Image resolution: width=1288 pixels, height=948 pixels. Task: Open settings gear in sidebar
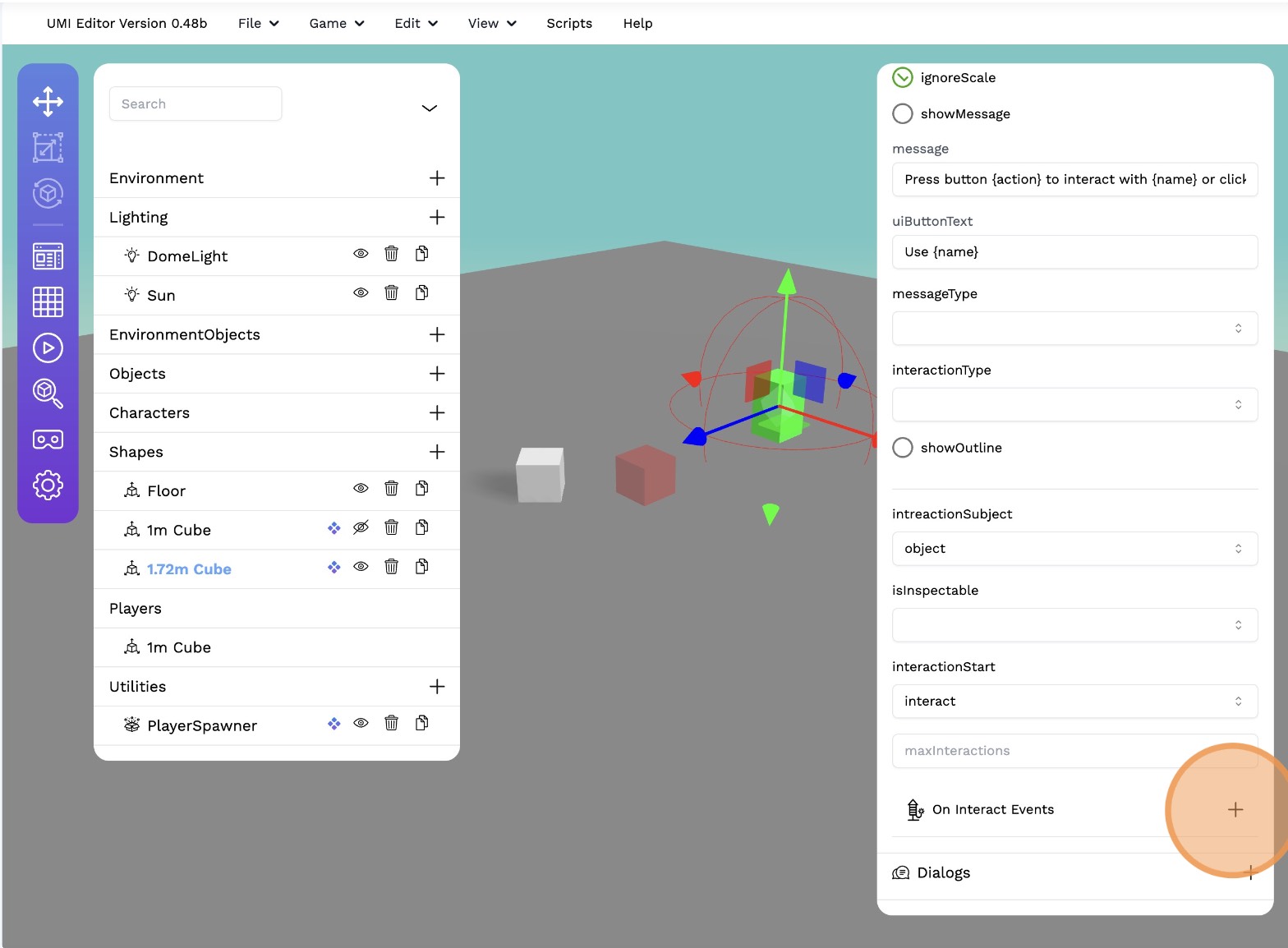coord(48,486)
